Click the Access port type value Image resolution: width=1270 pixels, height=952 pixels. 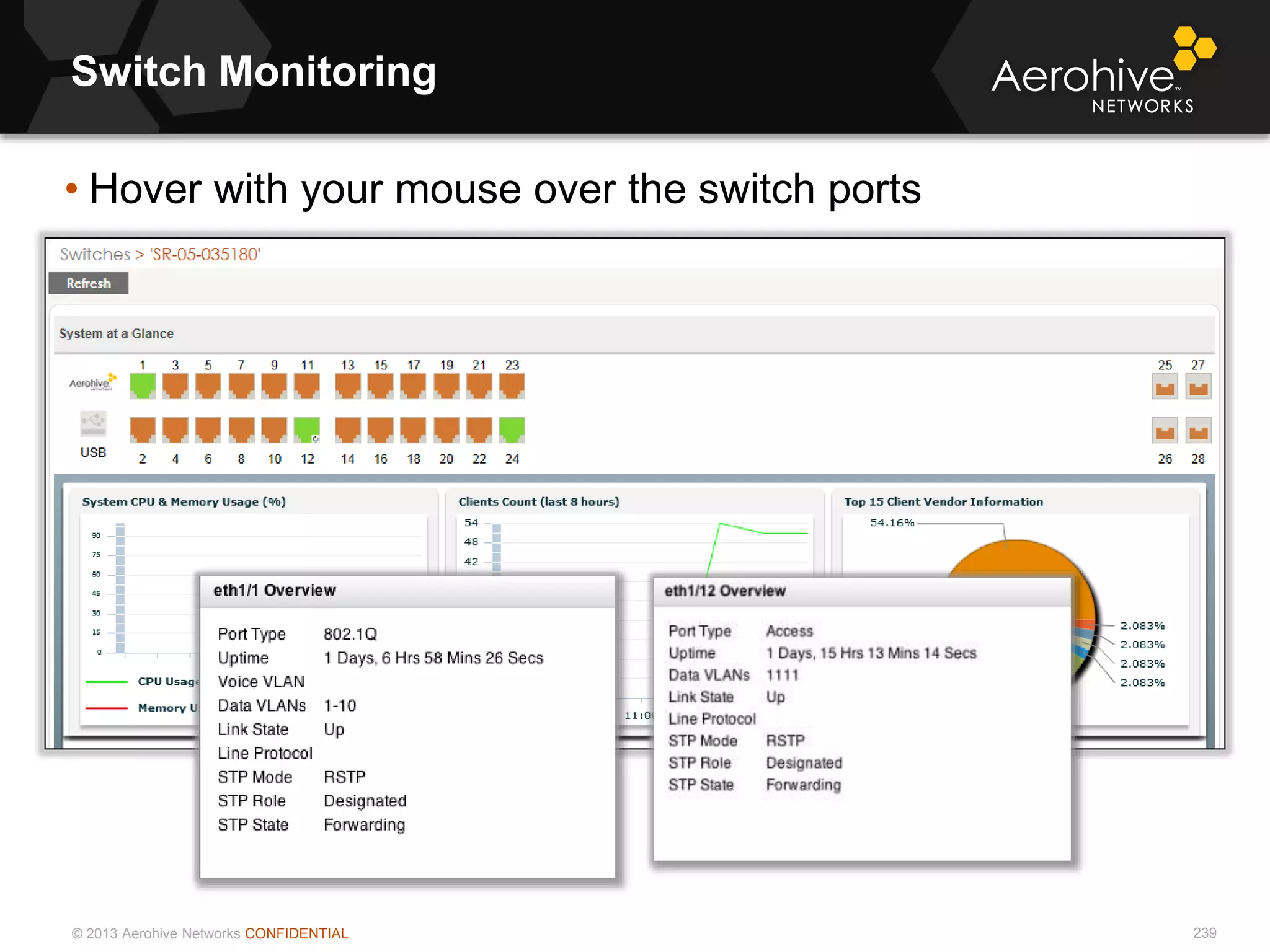tap(789, 631)
